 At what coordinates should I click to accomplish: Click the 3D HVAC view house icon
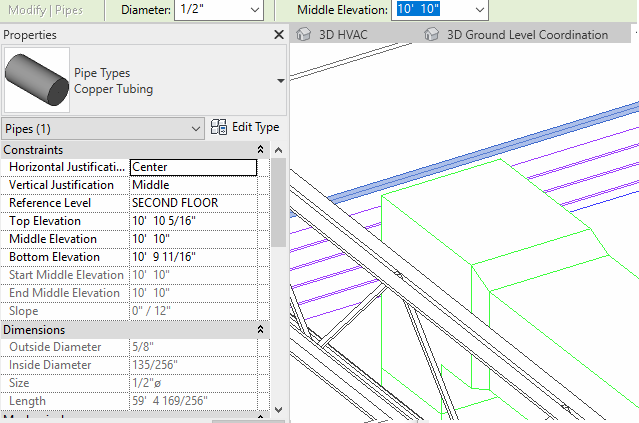[x=303, y=34]
